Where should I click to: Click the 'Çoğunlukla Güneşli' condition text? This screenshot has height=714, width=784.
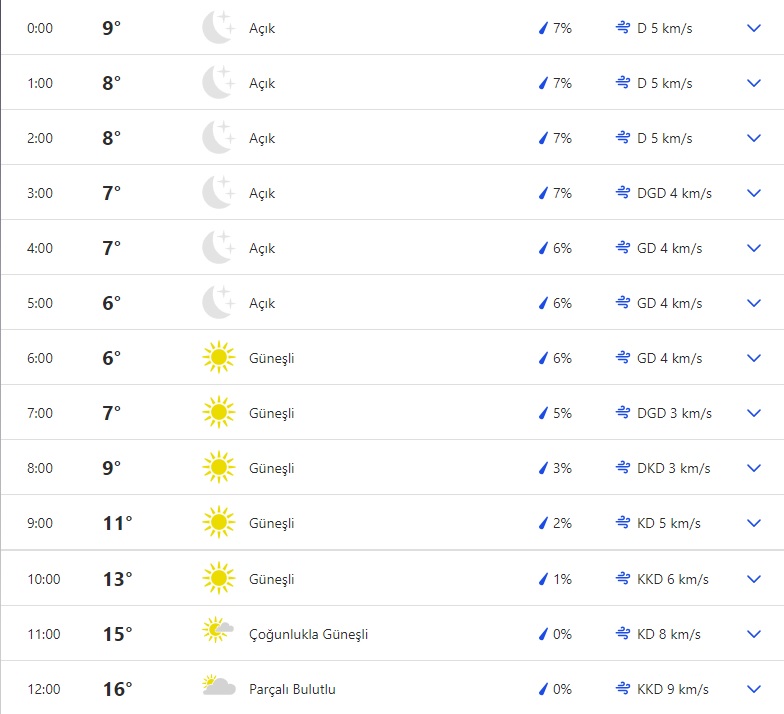[308, 634]
